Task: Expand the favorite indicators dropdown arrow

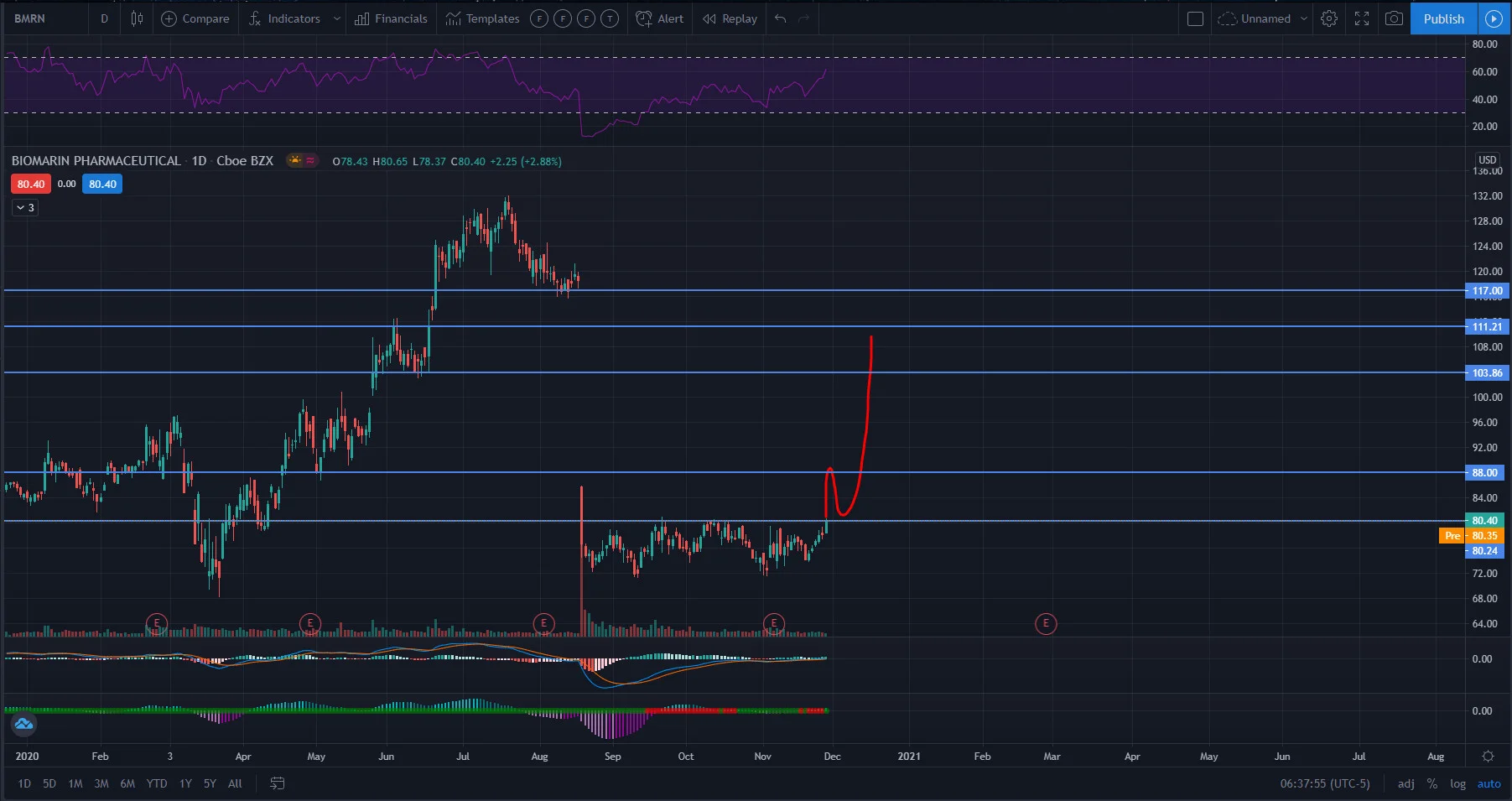Action: point(337,18)
